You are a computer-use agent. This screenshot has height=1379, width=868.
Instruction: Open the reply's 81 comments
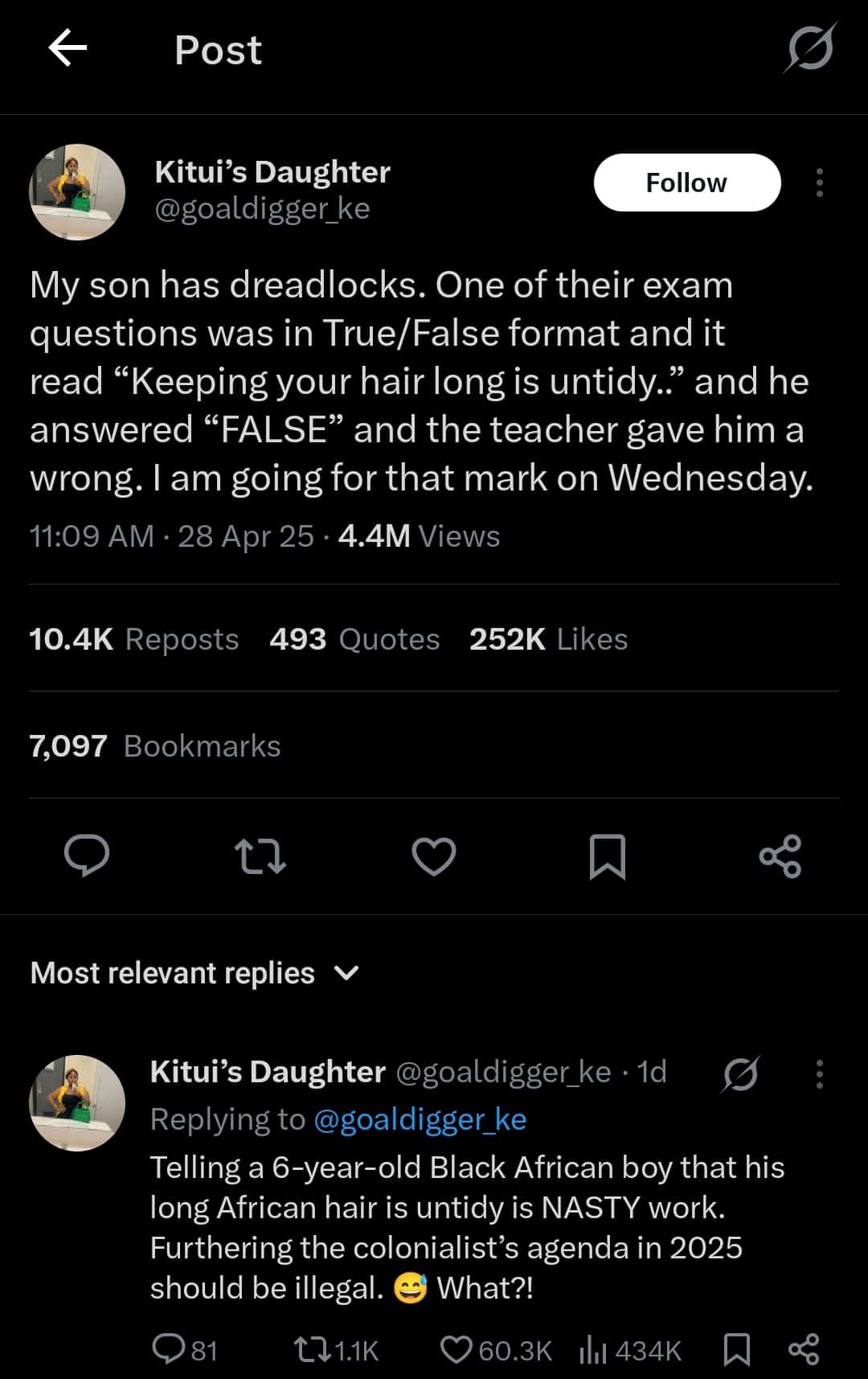click(169, 1349)
